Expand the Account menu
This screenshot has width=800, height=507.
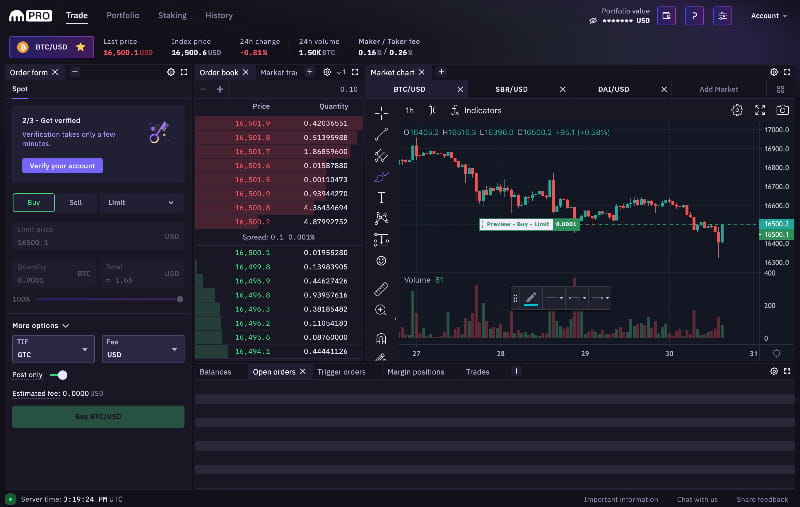tap(769, 16)
